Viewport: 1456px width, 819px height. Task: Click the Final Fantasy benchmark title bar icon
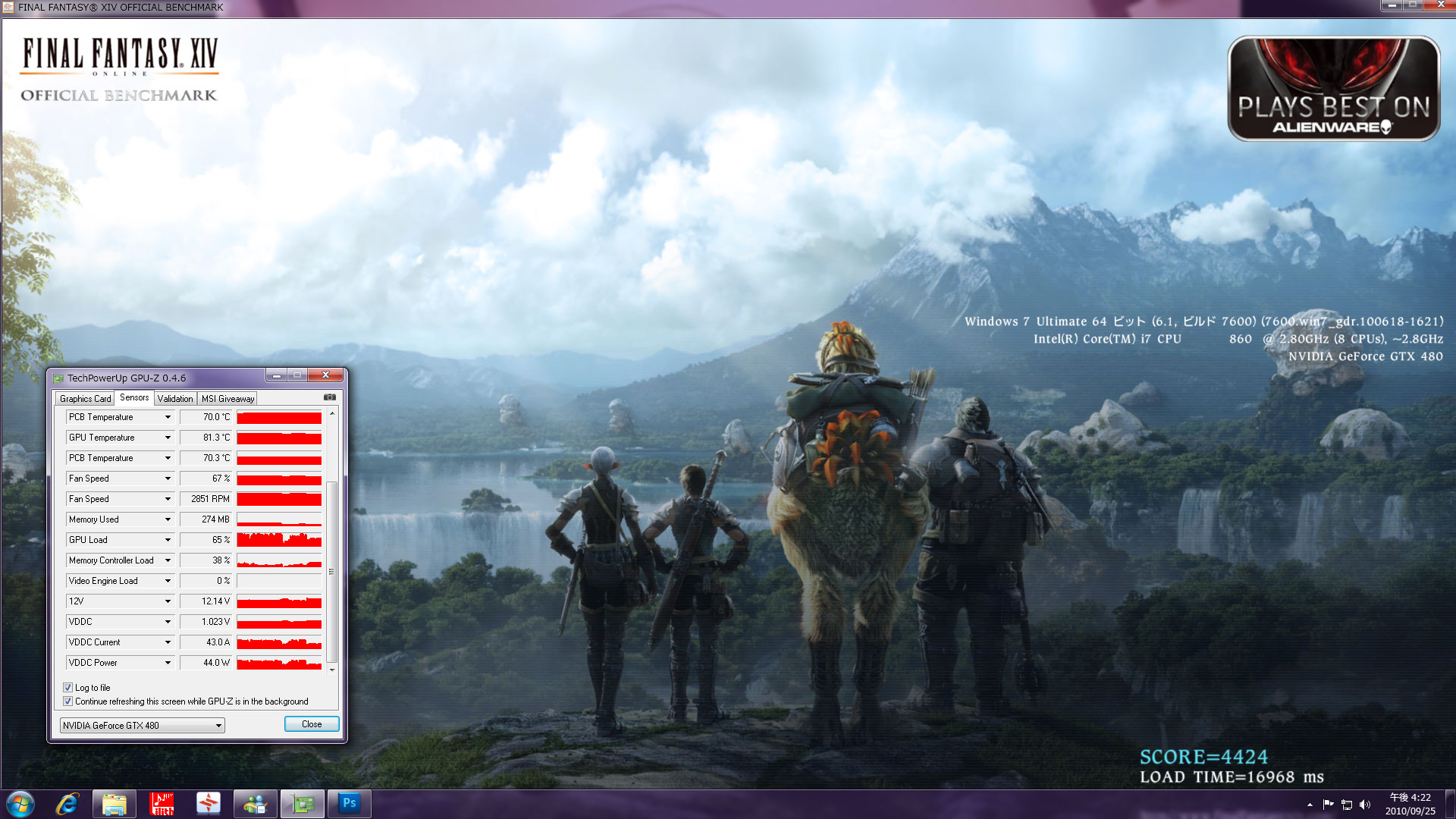[x=8, y=7]
